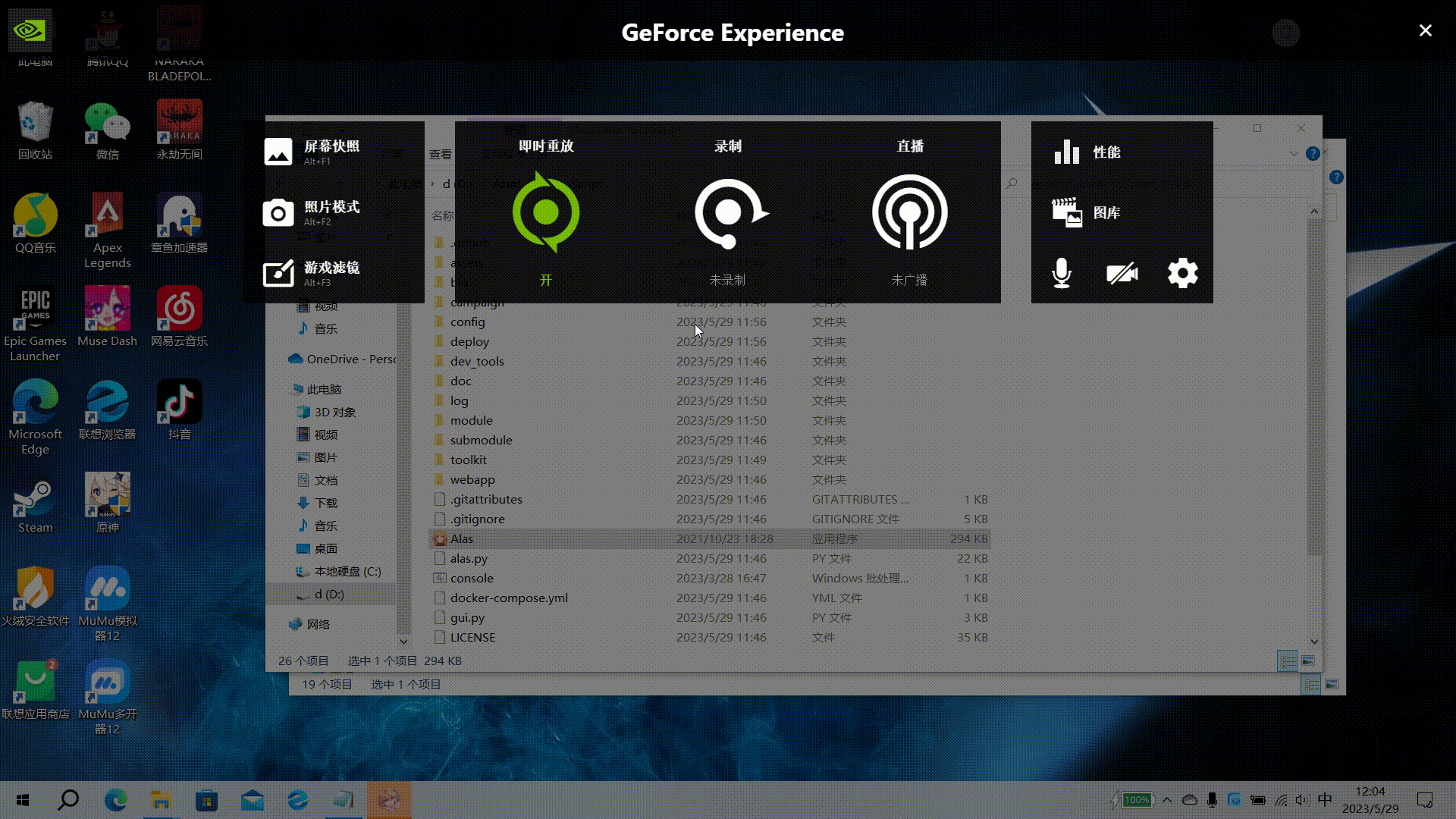Open the Windows Start menu
This screenshot has width=1456, height=819.
(x=23, y=800)
